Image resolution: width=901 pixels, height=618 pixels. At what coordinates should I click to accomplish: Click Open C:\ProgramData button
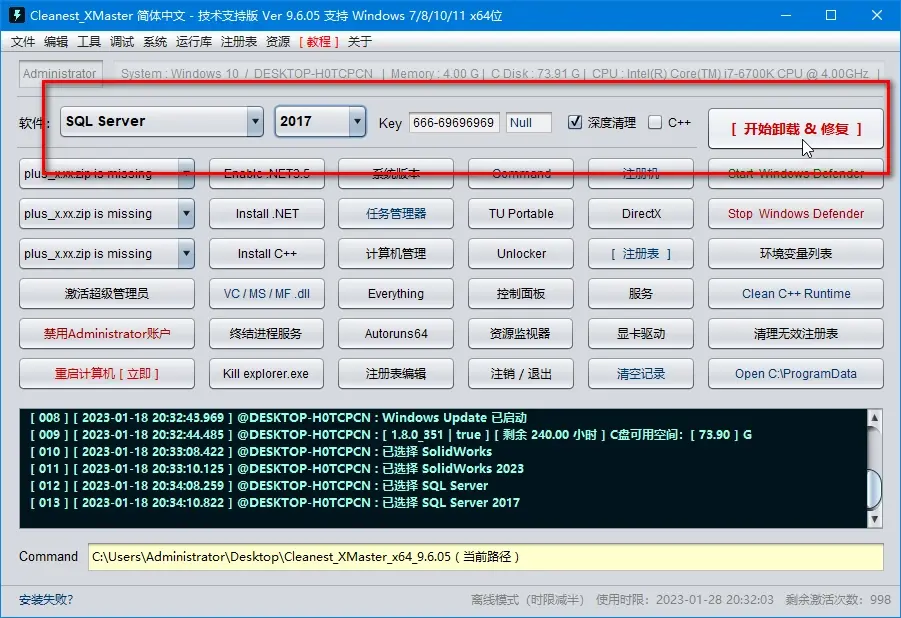[795, 374]
